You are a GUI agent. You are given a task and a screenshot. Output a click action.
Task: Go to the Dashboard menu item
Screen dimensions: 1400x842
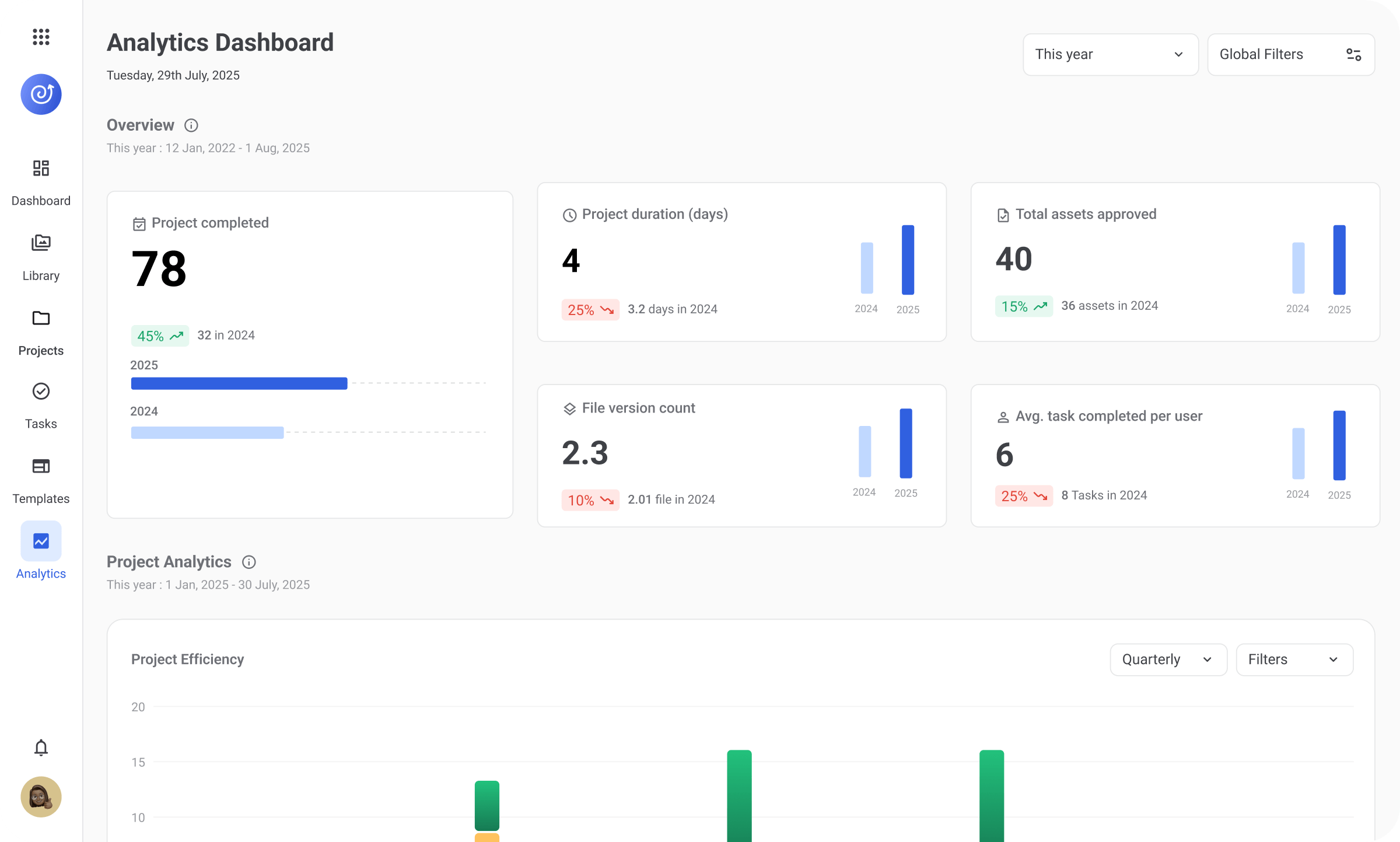[41, 183]
